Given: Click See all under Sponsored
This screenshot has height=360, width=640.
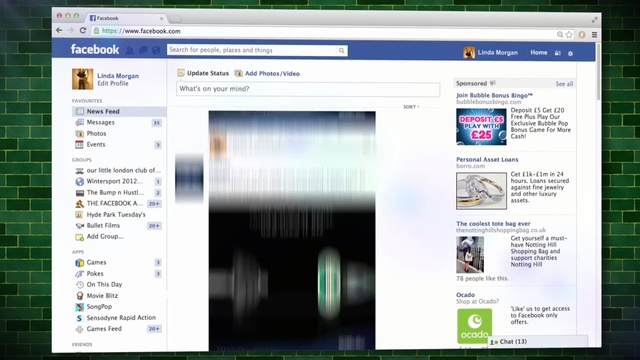Looking at the screenshot, I should 564,84.
